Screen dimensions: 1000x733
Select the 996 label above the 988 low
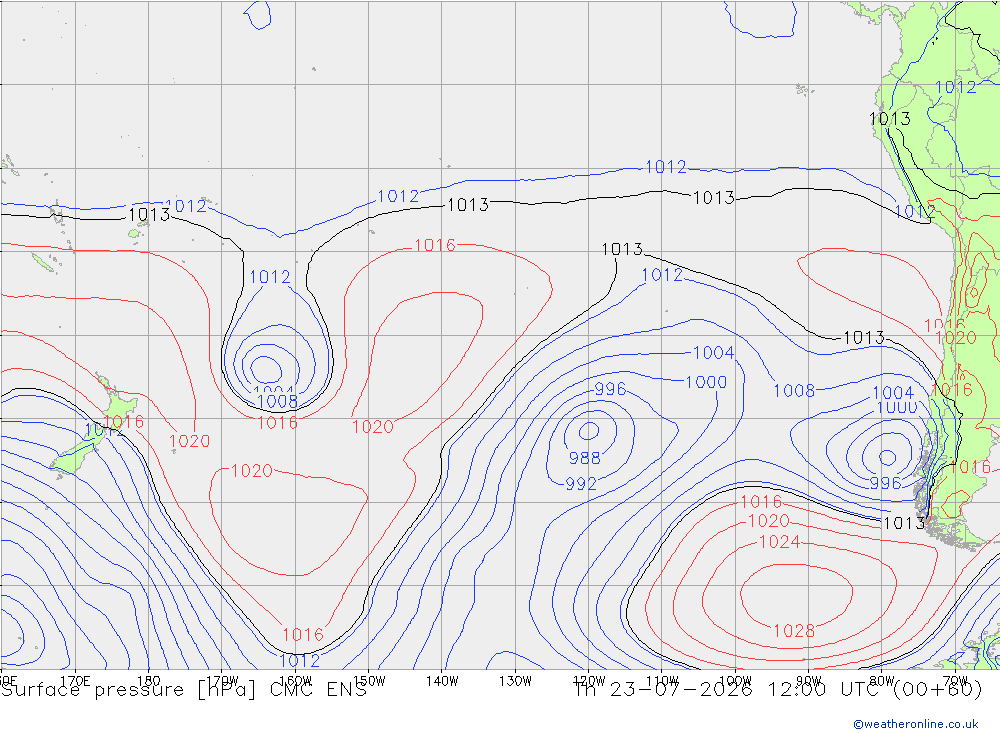point(610,389)
